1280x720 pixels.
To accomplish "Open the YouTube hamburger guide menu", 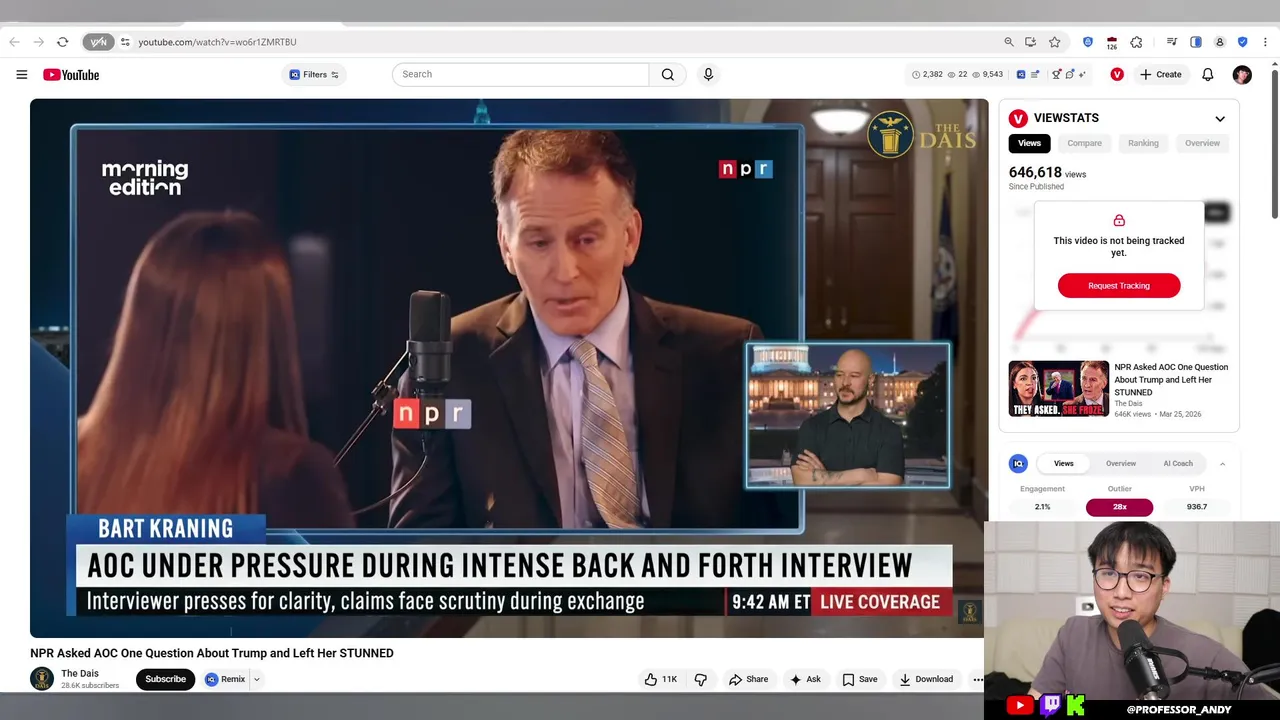I will click(x=21, y=75).
